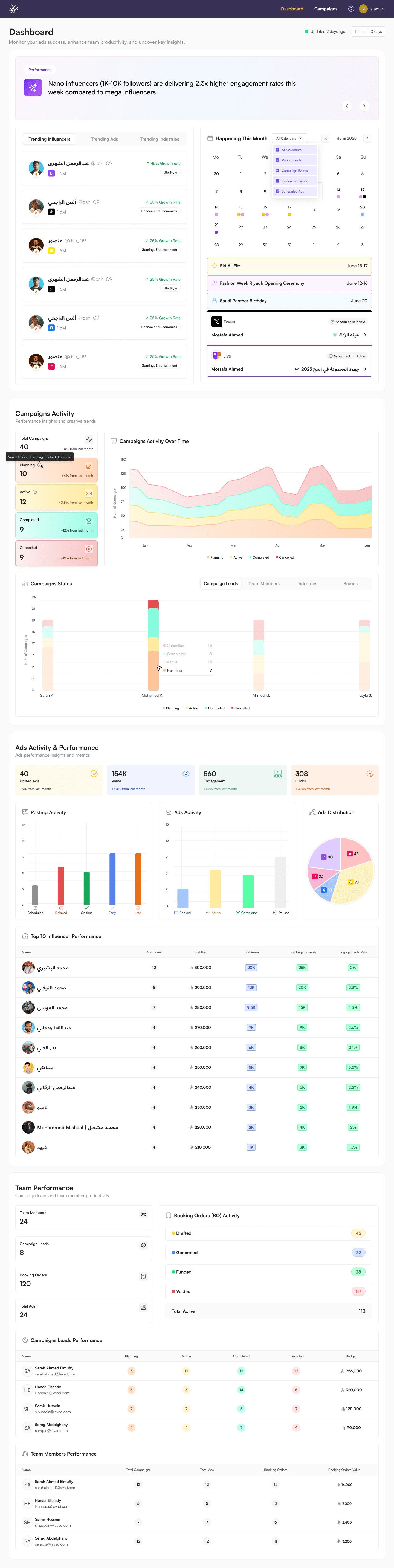Open the Tweet card arrow link
This screenshot has height=1568, width=394.
click(364, 335)
